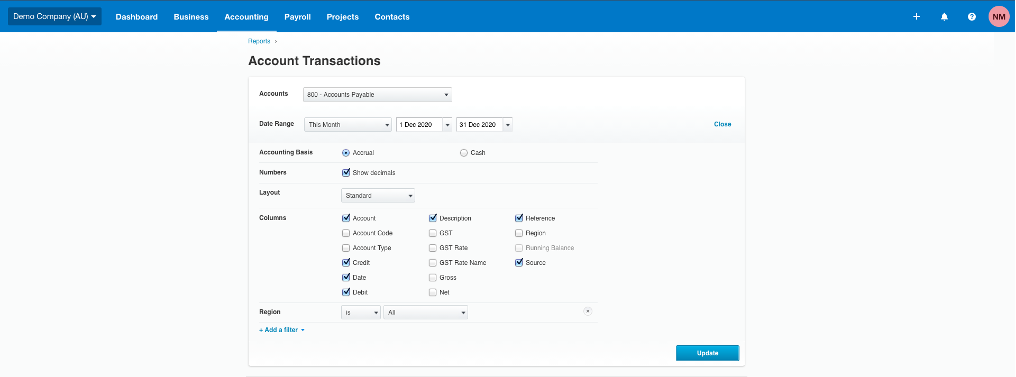Open the This Month date range dropdown

348,124
